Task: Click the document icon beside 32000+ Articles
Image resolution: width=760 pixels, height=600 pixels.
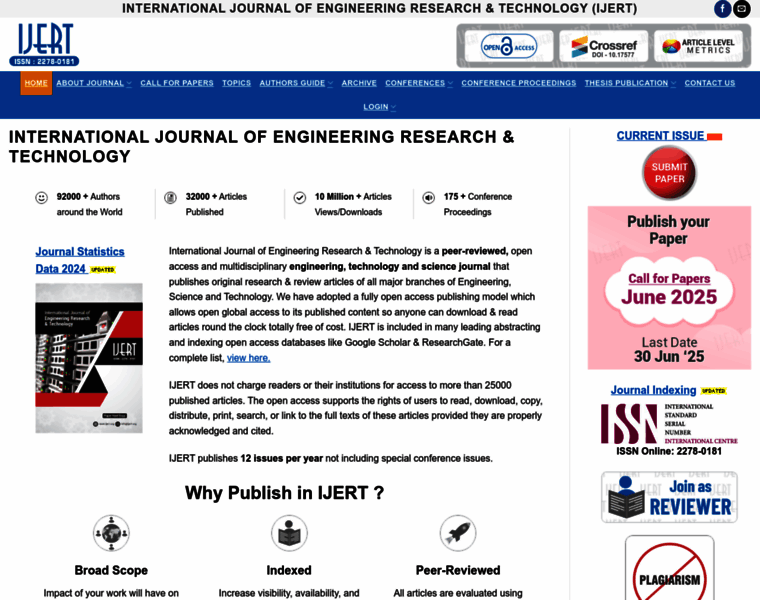Action: pyautogui.click(x=170, y=198)
